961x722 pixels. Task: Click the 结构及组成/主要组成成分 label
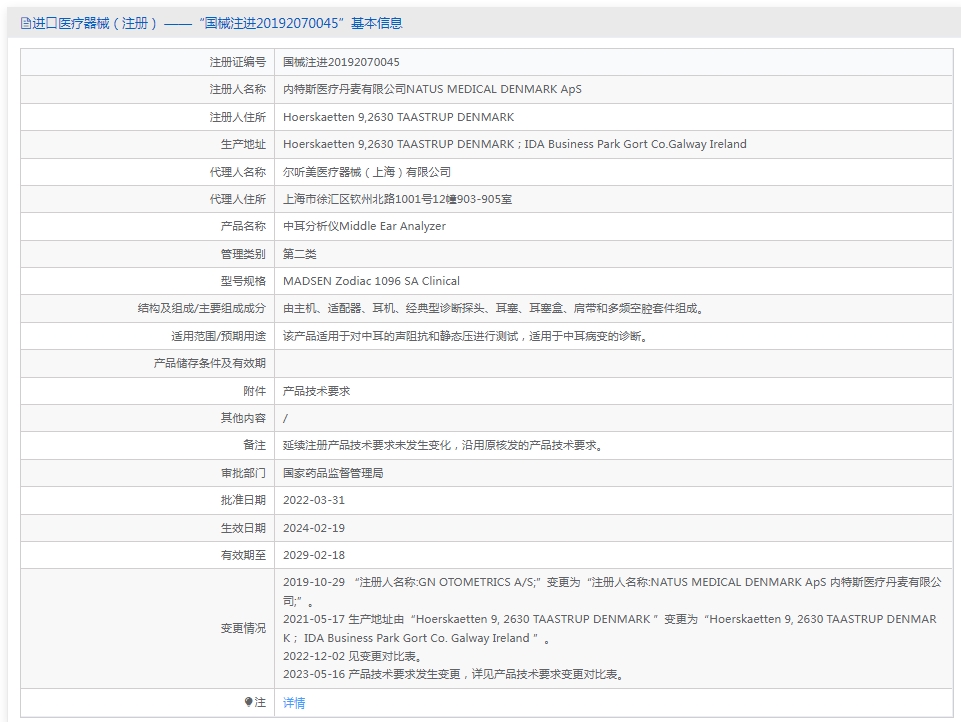click(x=202, y=308)
